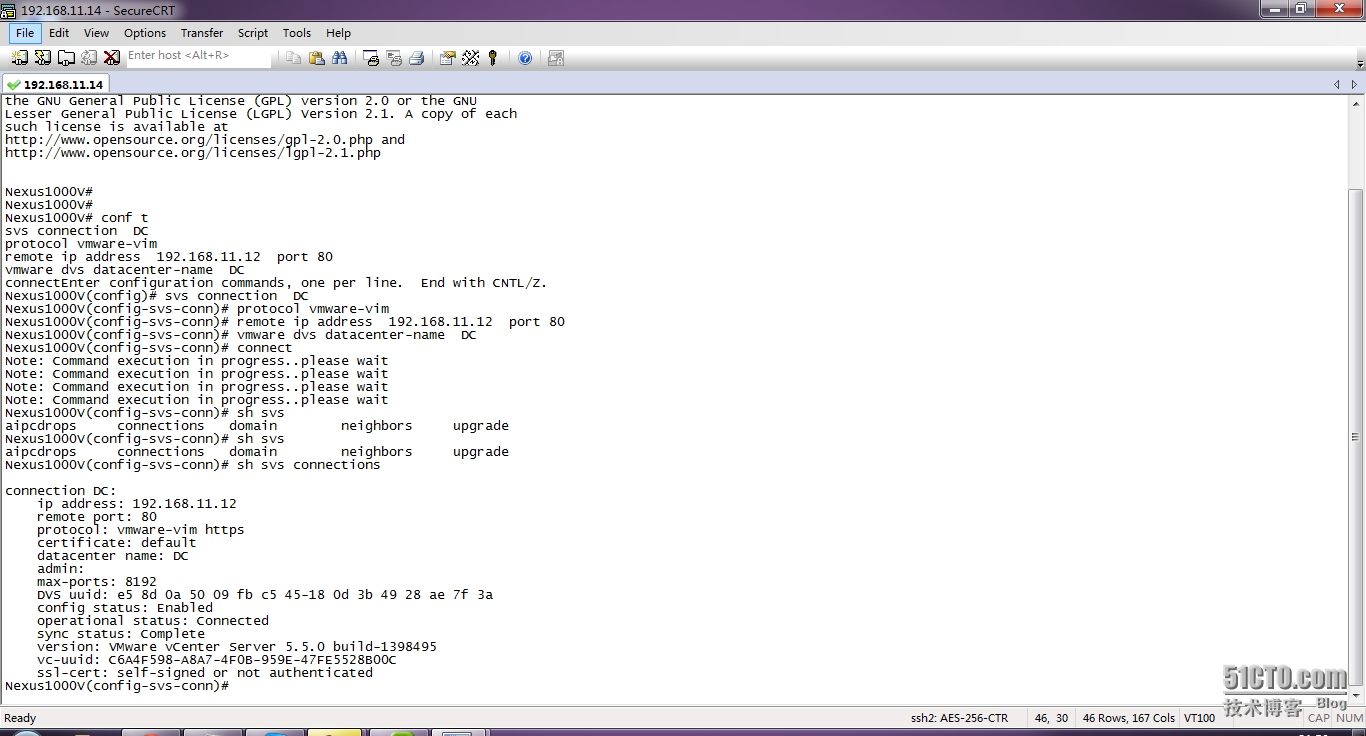Screen dimensions: 1366x736
Task: Open the File menu
Action: pos(25,33)
